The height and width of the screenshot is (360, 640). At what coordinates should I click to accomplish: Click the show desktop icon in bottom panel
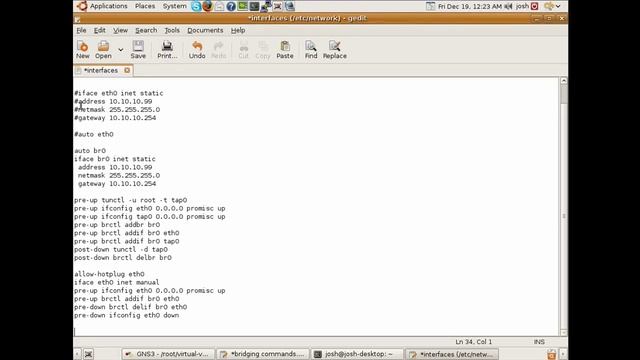point(88,354)
